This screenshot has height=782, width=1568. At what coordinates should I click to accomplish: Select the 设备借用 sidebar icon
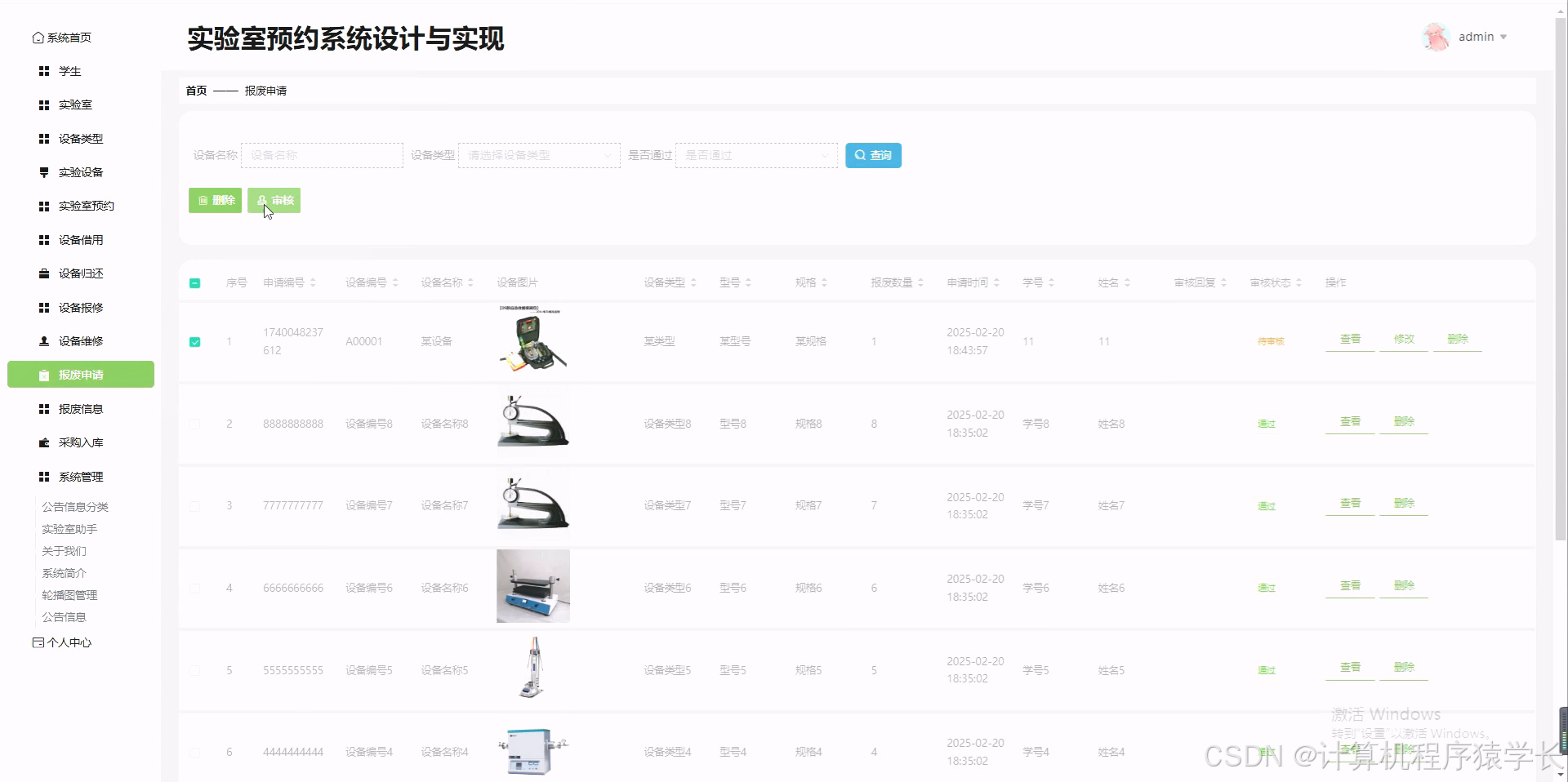click(44, 240)
